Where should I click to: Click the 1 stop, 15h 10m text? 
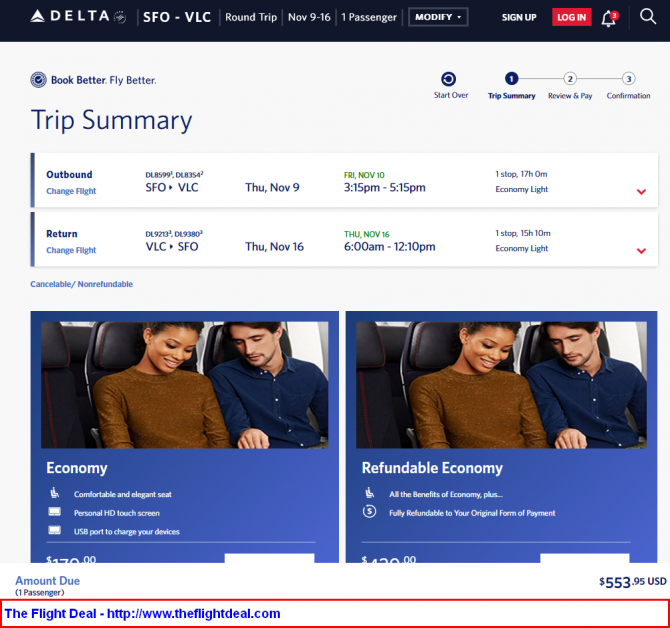tap(523, 233)
